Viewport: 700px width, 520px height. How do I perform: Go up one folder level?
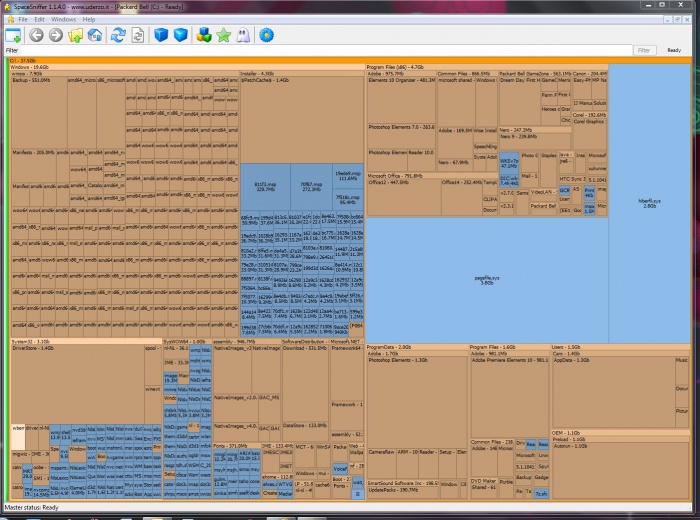(x=75, y=35)
